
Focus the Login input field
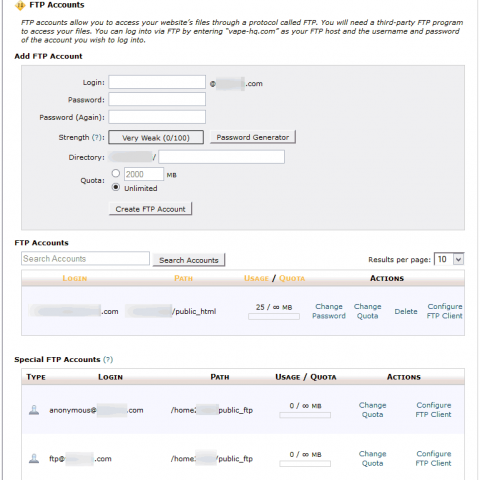157,82
